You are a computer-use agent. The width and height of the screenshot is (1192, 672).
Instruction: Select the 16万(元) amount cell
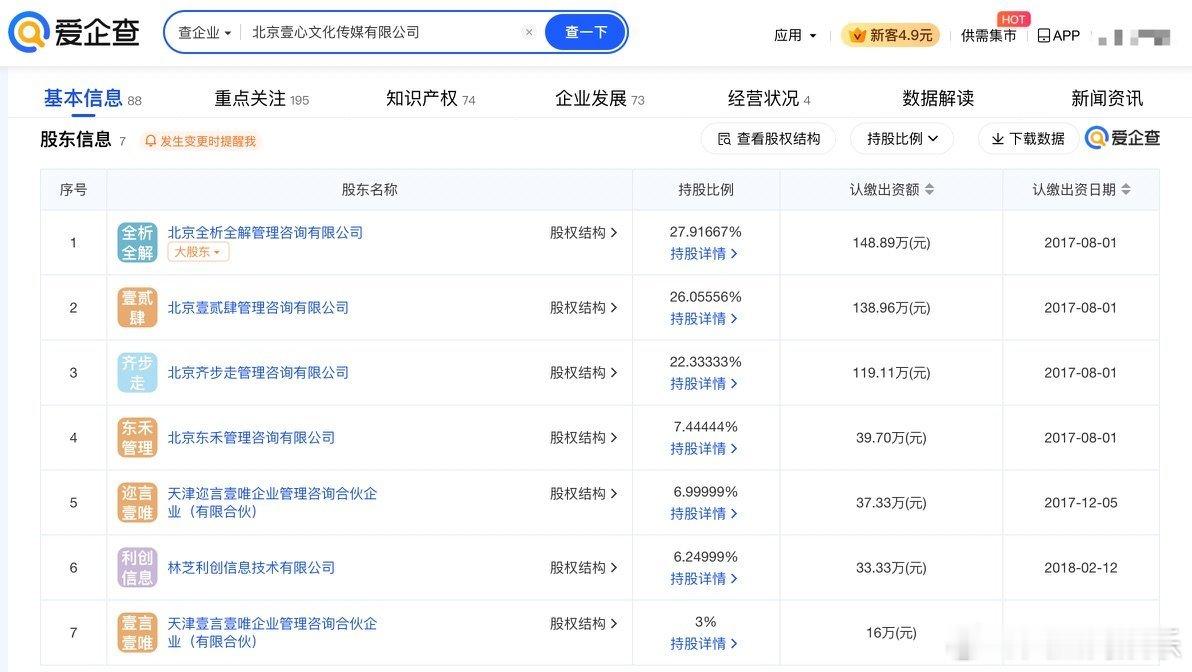[891, 632]
